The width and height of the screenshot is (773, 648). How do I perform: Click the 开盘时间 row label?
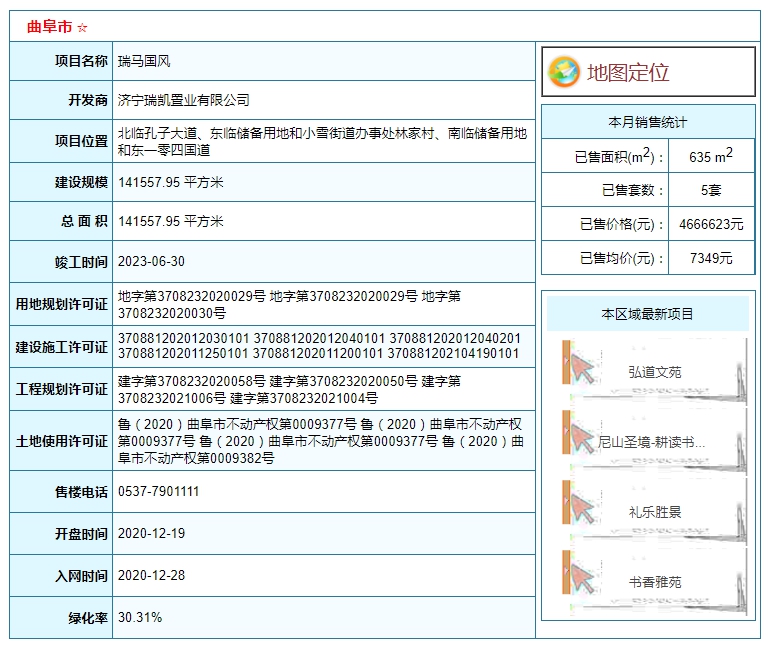point(81,534)
